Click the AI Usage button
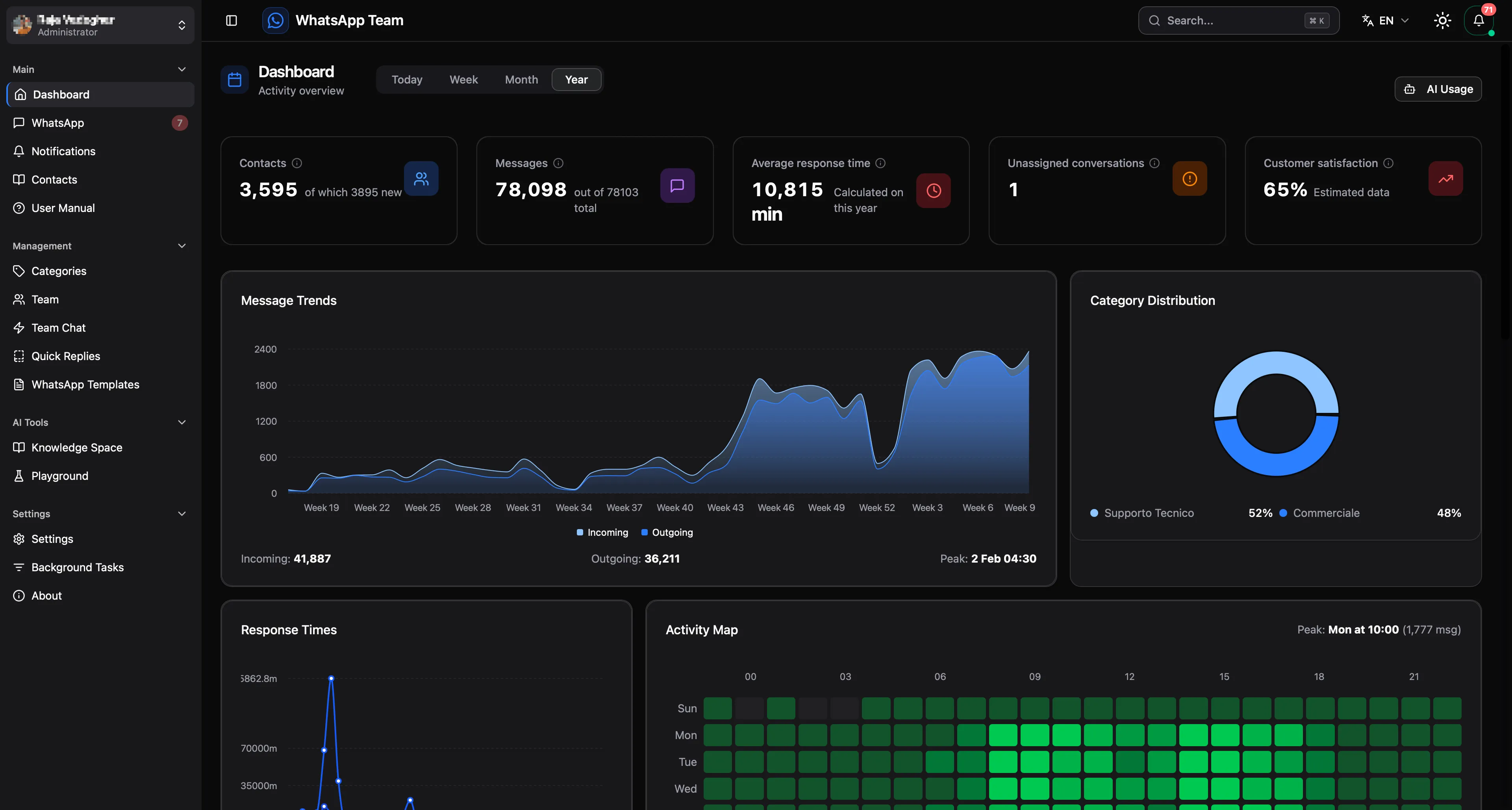 click(x=1438, y=89)
